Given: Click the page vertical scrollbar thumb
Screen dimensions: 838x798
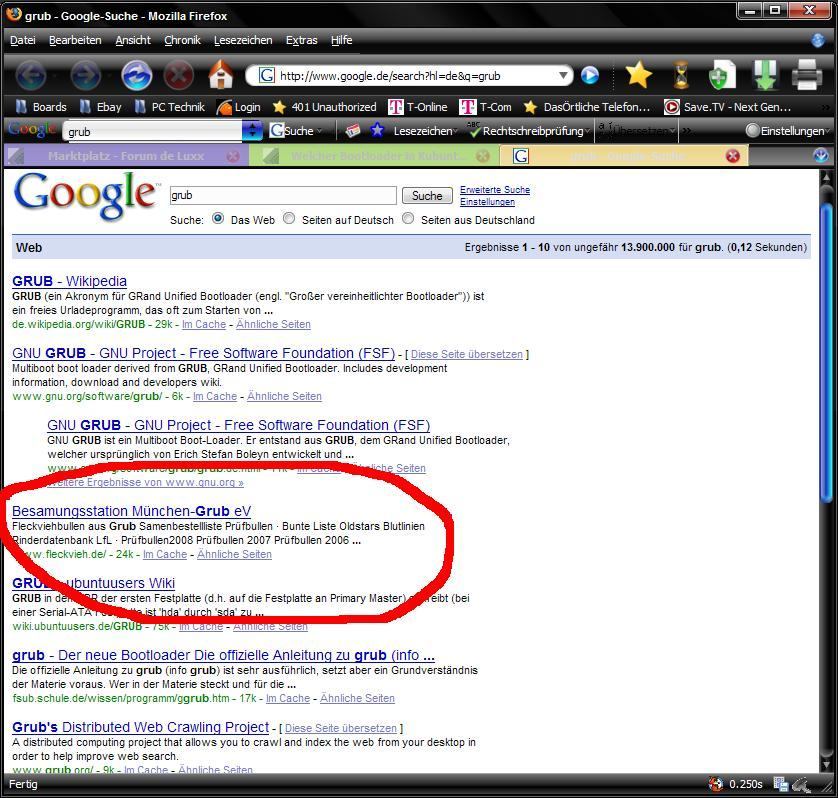Looking at the screenshot, I should [826, 353].
